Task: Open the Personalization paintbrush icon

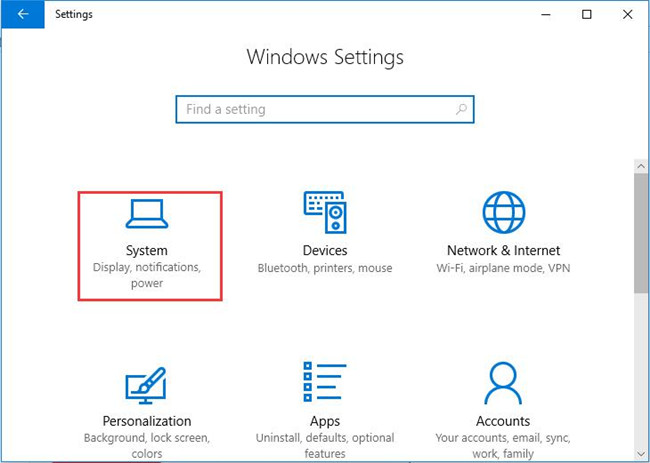Action: point(146,385)
